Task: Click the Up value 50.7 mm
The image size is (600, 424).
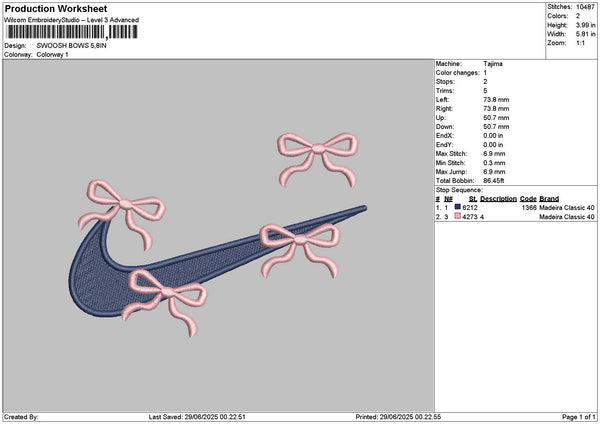Action: (x=496, y=118)
